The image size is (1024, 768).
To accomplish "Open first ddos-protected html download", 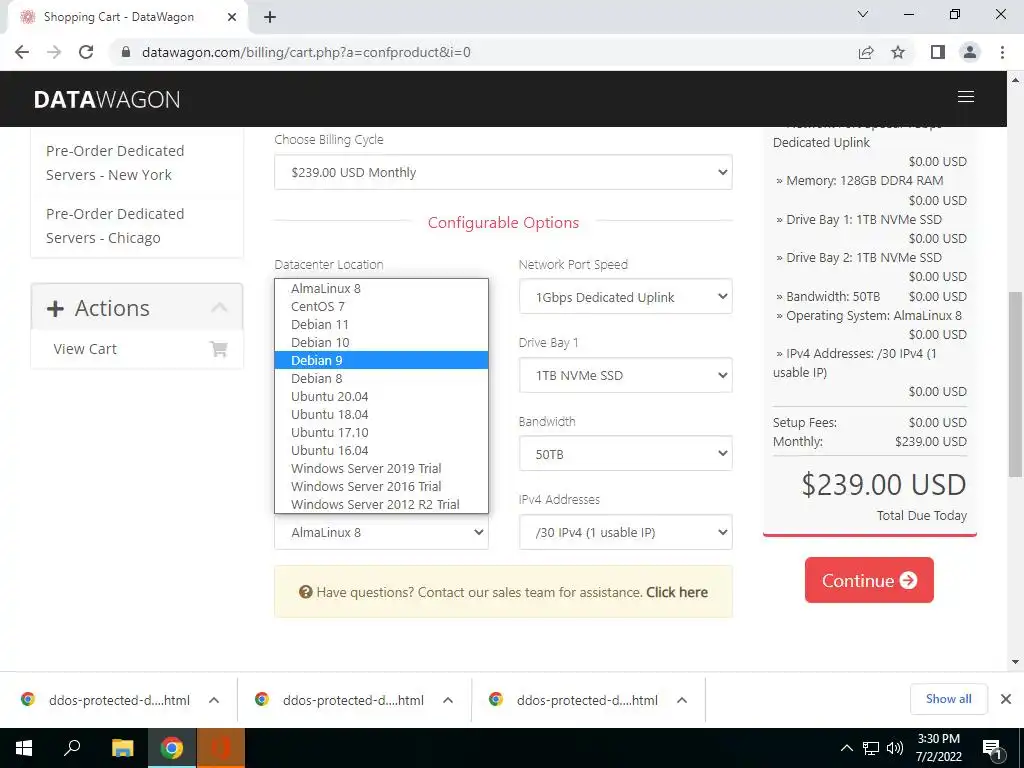I will tap(119, 700).
